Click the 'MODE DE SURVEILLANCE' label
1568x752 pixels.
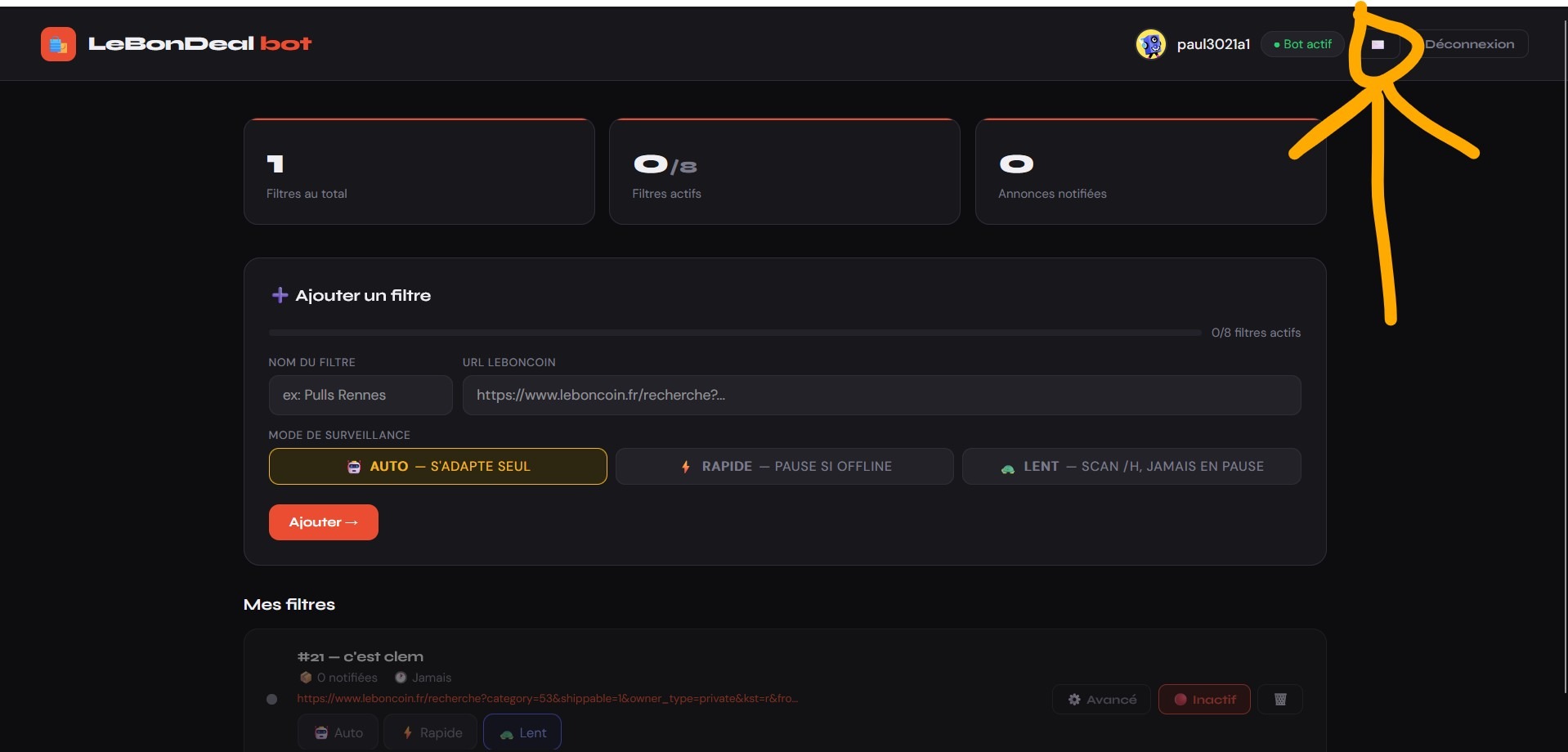pos(339,435)
